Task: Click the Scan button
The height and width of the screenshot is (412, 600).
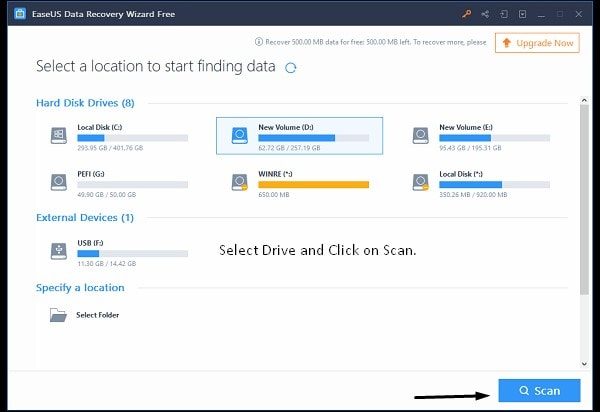Action: click(x=539, y=391)
